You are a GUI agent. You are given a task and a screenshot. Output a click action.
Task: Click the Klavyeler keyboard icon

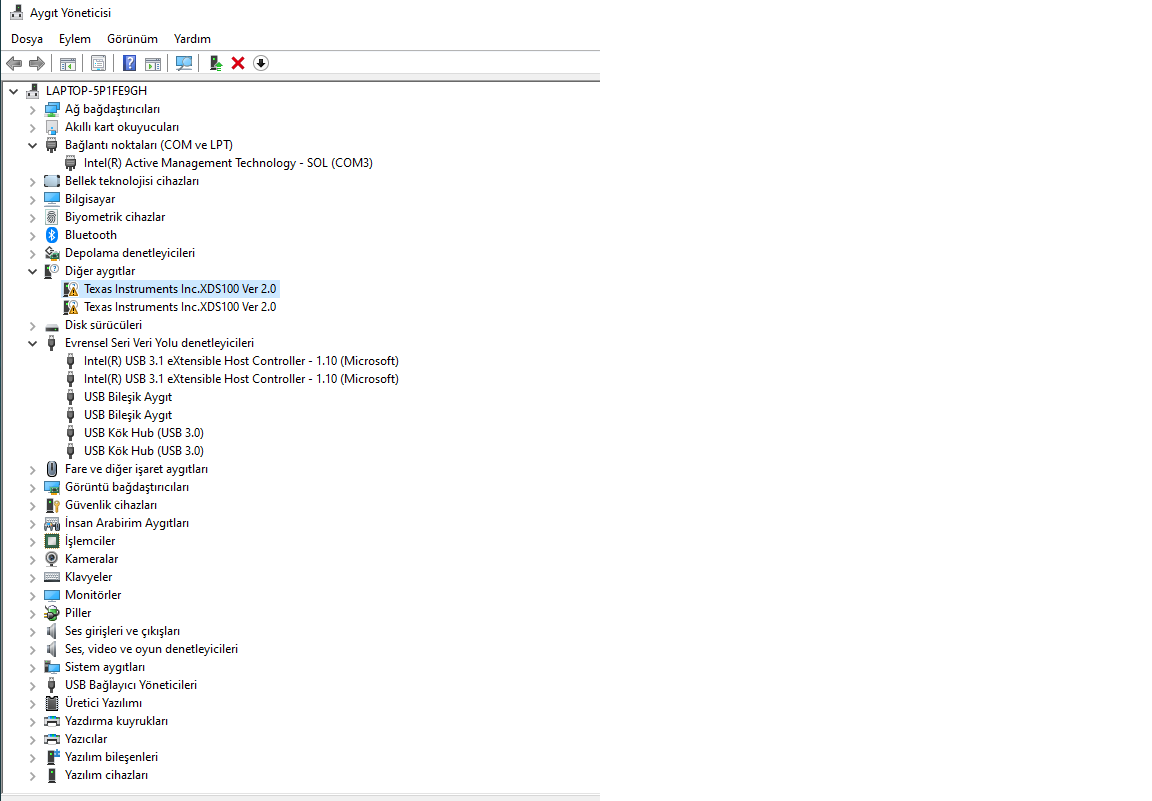[x=51, y=577]
